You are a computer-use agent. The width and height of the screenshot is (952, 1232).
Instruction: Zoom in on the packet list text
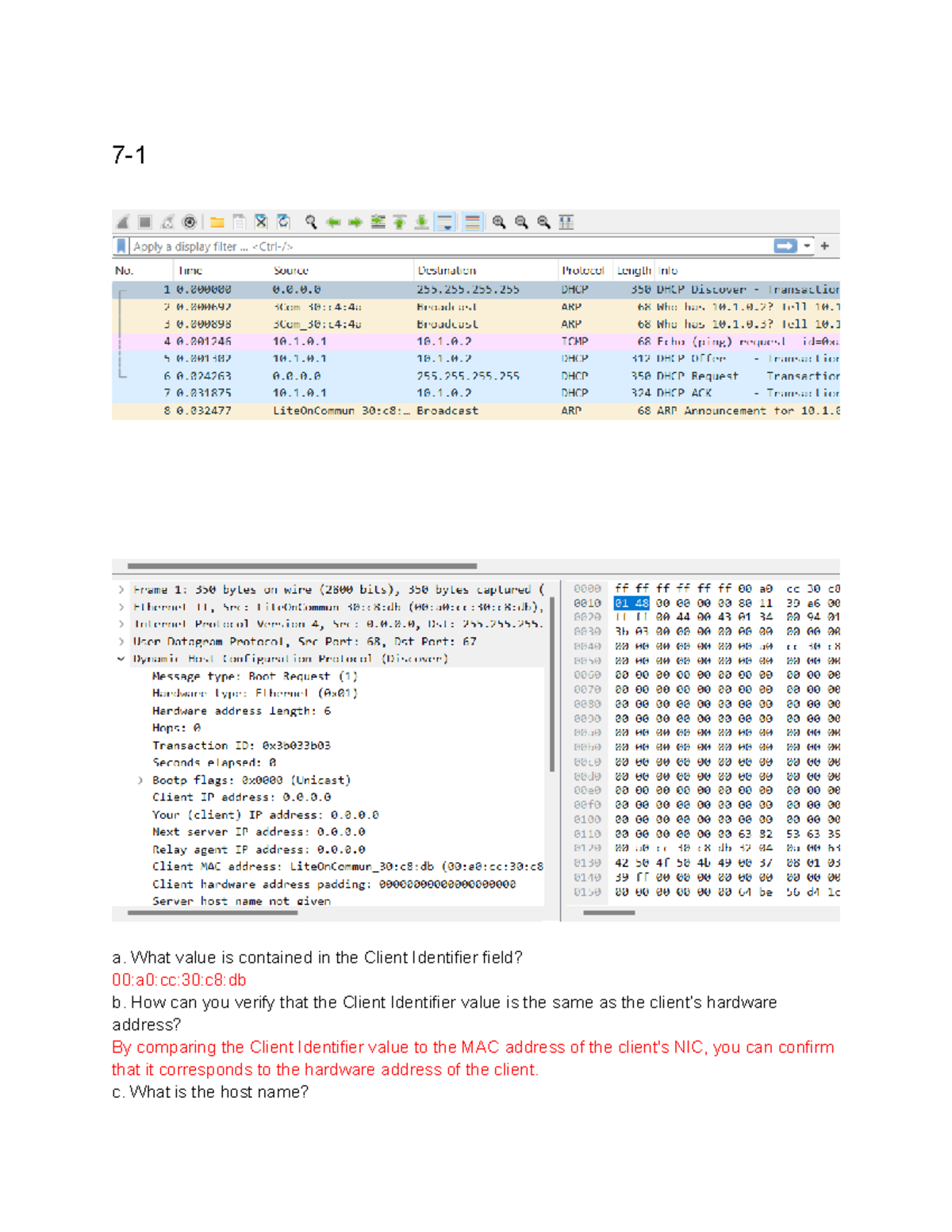[x=497, y=221]
